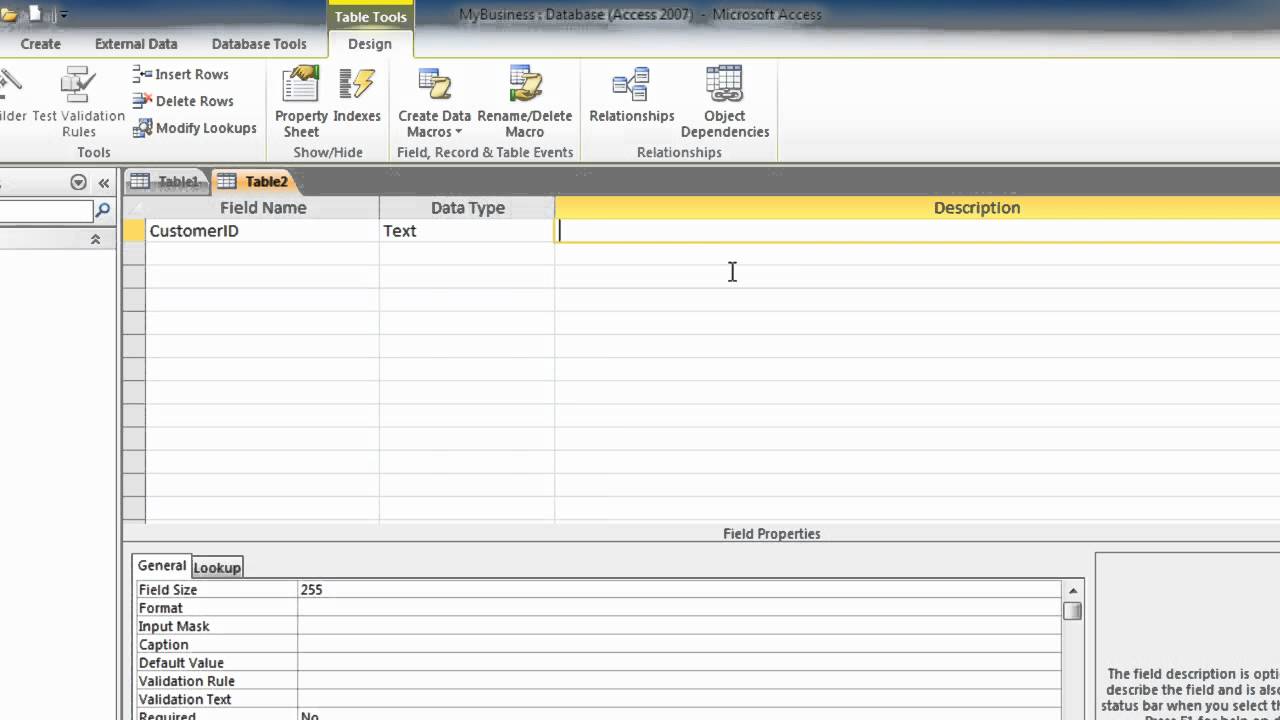Click the field properties scrollbar thumb
1280x720 pixels.
pos(1073,610)
